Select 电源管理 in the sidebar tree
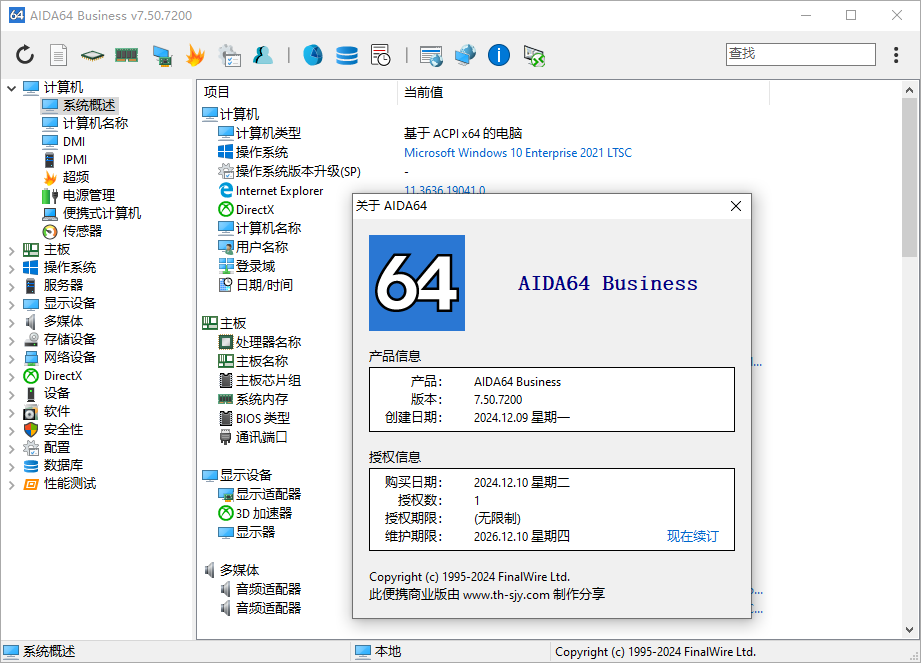This screenshot has height=663, width=921. (89, 196)
